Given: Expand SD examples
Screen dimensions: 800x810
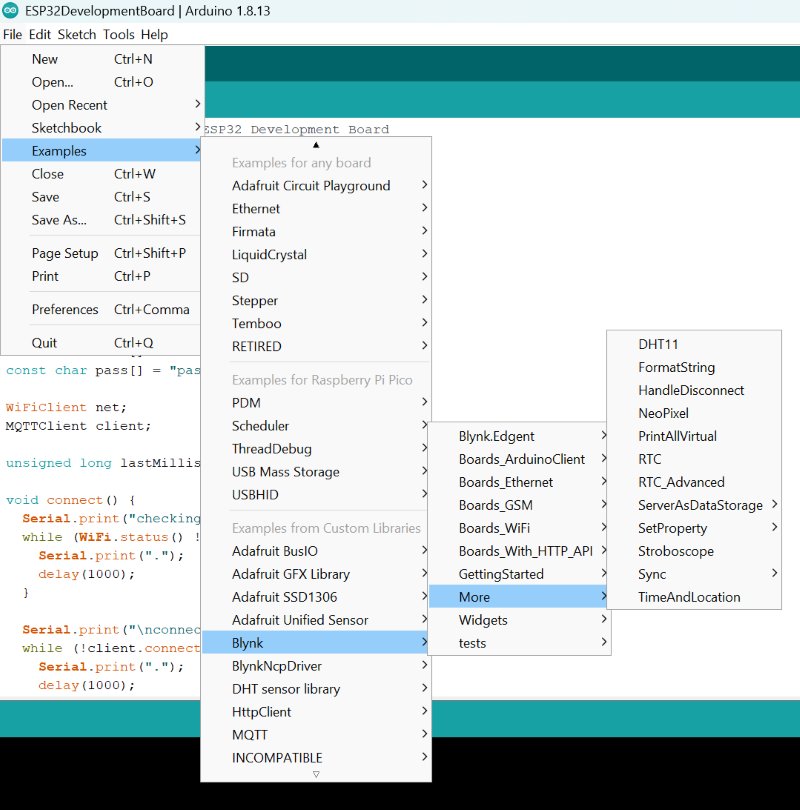Looking at the screenshot, I should click(x=316, y=277).
